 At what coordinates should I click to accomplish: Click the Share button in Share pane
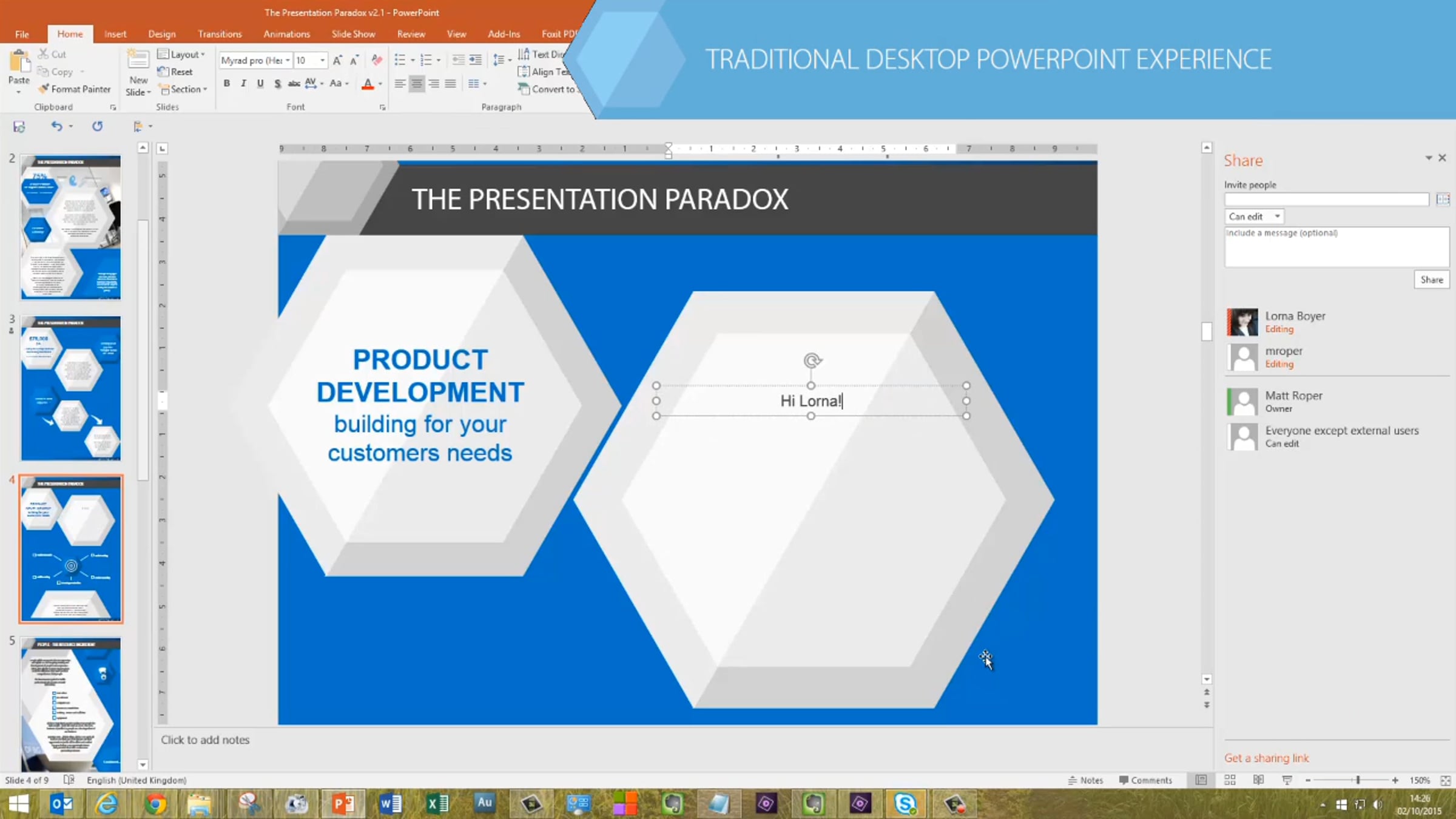(1431, 280)
